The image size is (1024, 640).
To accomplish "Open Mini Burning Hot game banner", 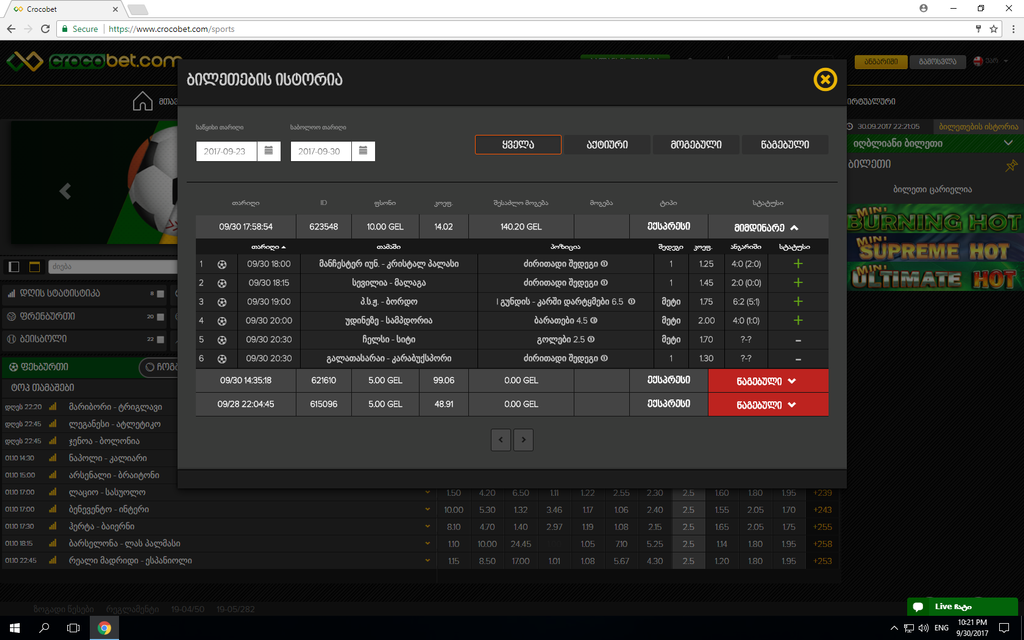I will pyautogui.click(x=935, y=219).
